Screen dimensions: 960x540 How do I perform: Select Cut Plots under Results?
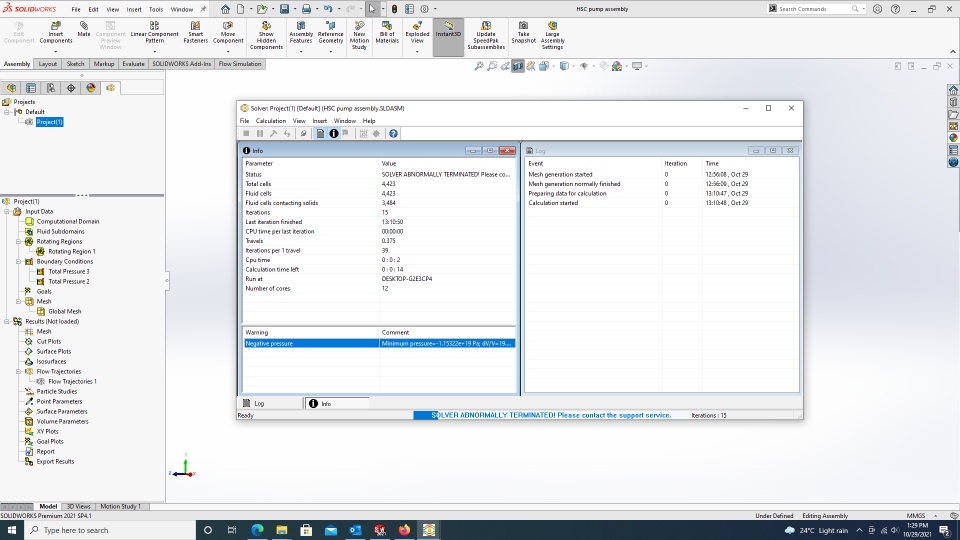pyautogui.click(x=48, y=342)
